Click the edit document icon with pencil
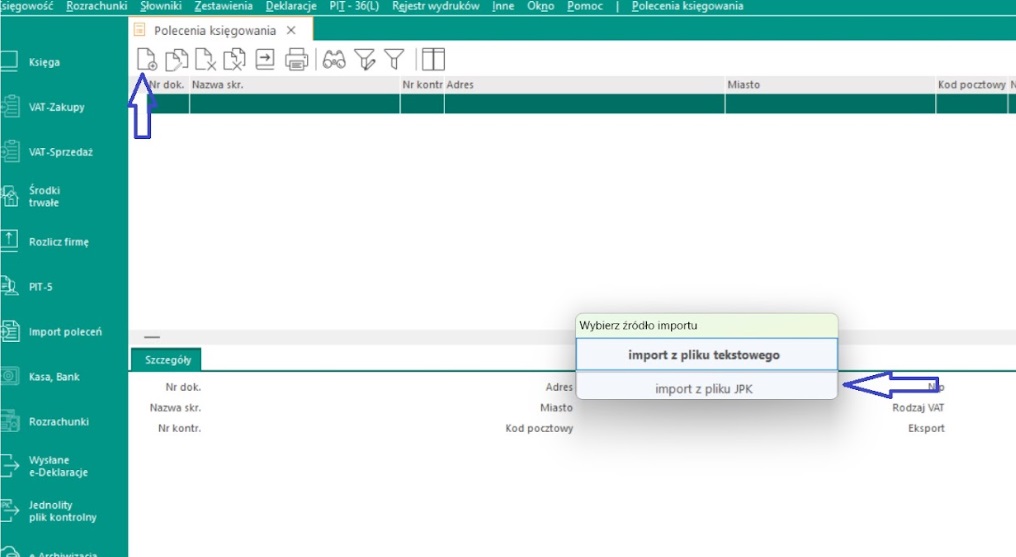The image size is (1016, 557). click(176, 60)
